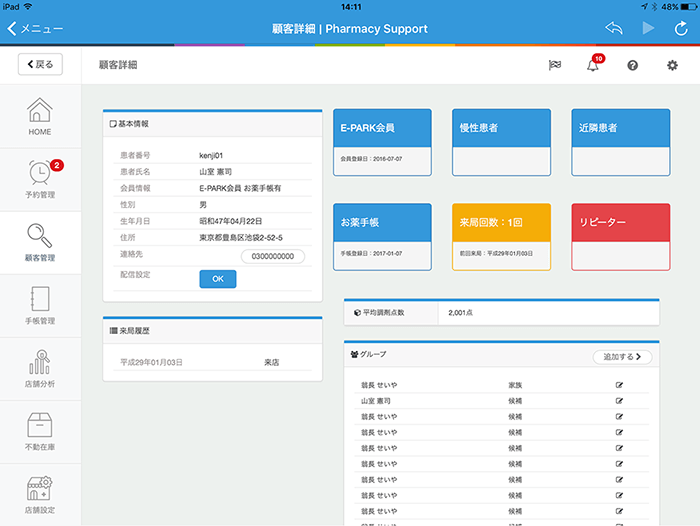Open notifications bell with 10 badge
Viewport: 700px width, 526px height.
593,65
